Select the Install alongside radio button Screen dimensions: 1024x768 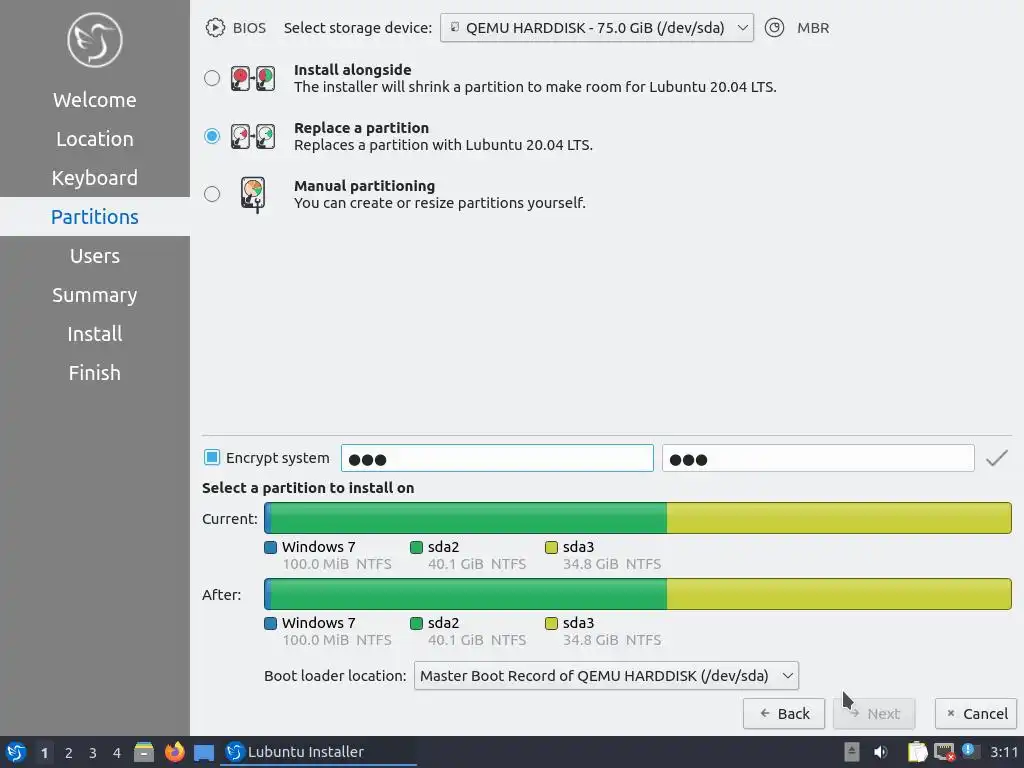click(212, 78)
